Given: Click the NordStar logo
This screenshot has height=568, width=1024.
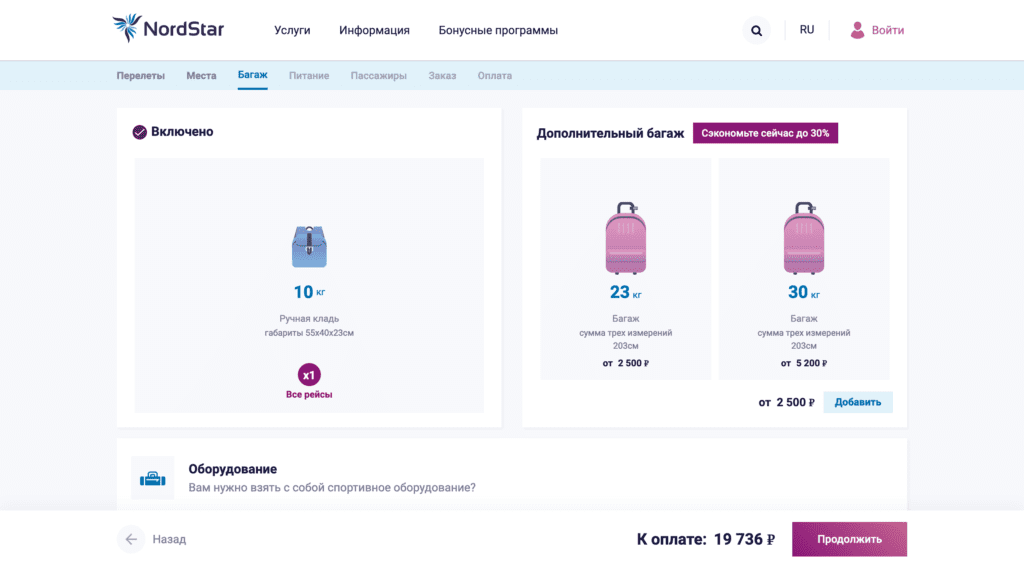Looking at the screenshot, I should (x=168, y=29).
